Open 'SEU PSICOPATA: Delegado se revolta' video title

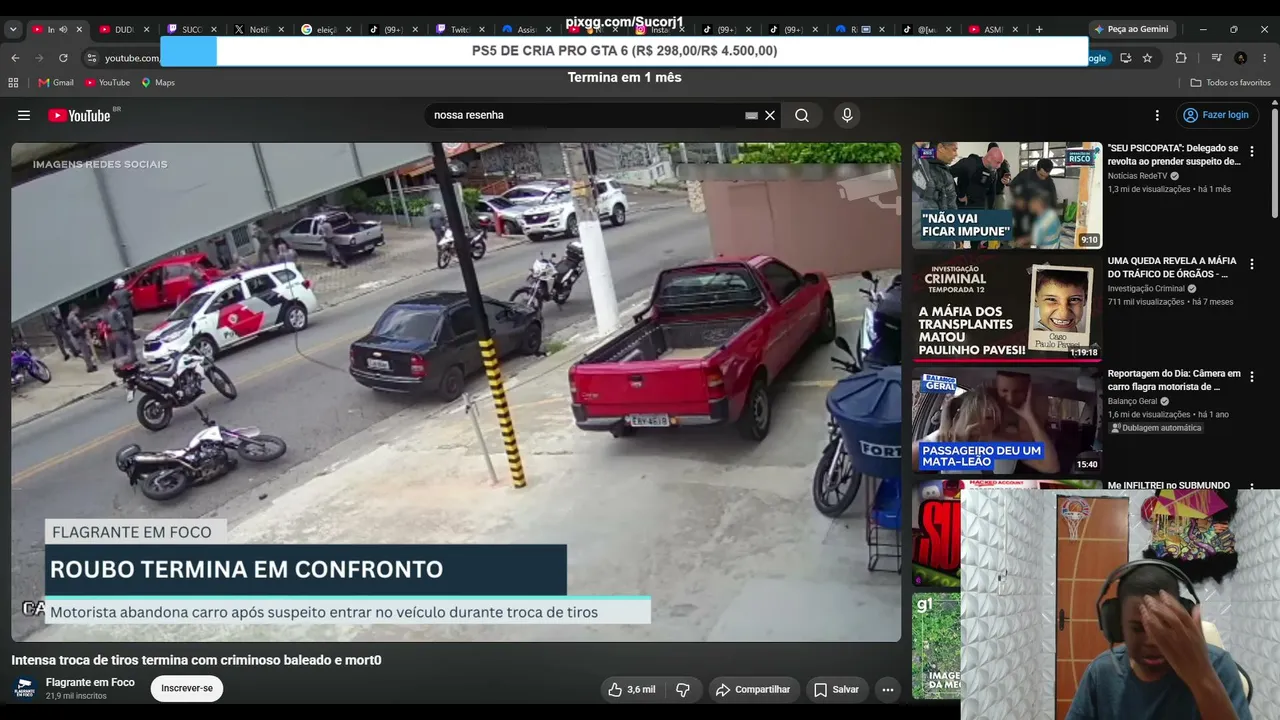pyautogui.click(x=1174, y=155)
